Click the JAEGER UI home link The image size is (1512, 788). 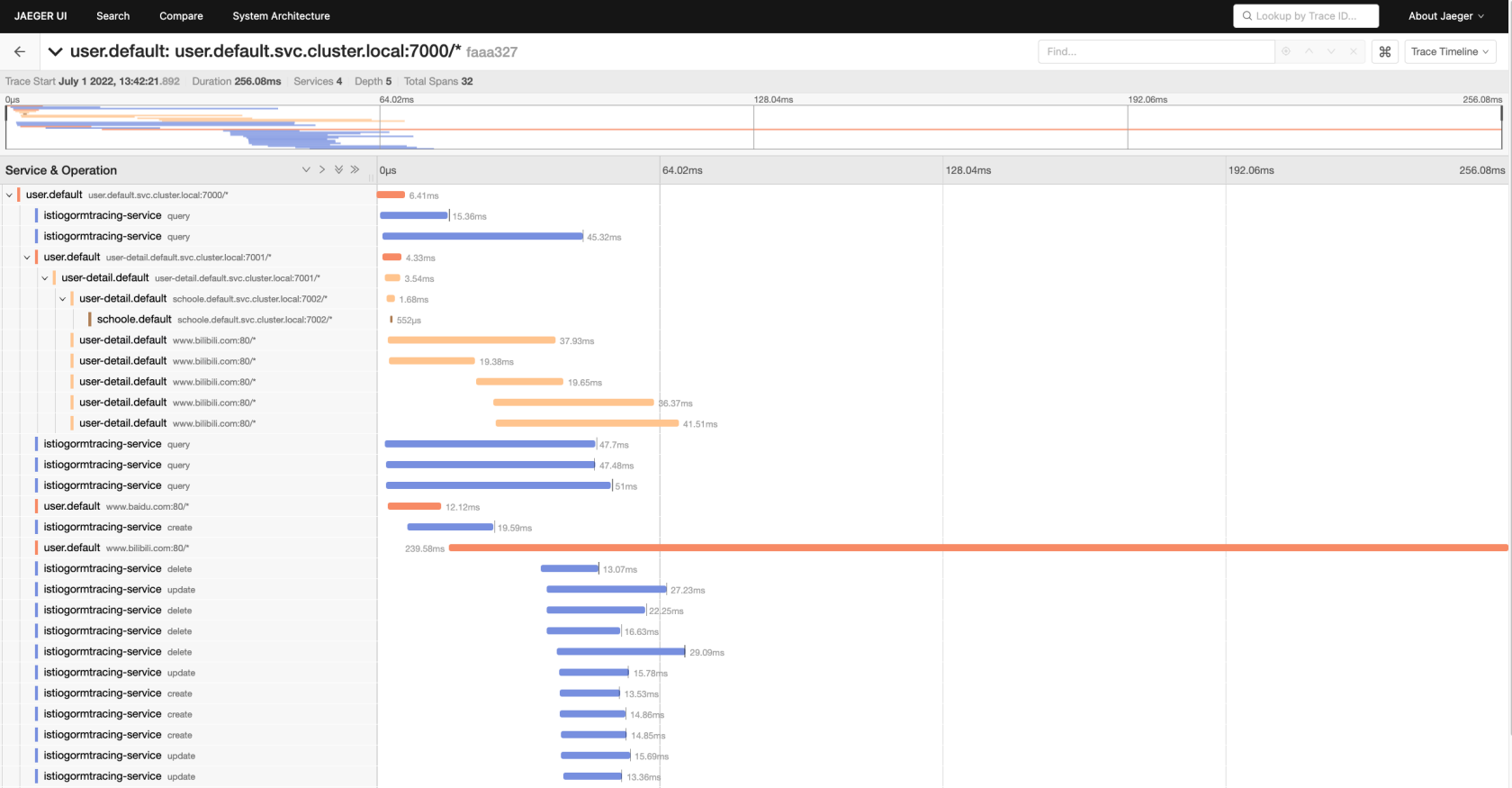click(x=40, y=16)
